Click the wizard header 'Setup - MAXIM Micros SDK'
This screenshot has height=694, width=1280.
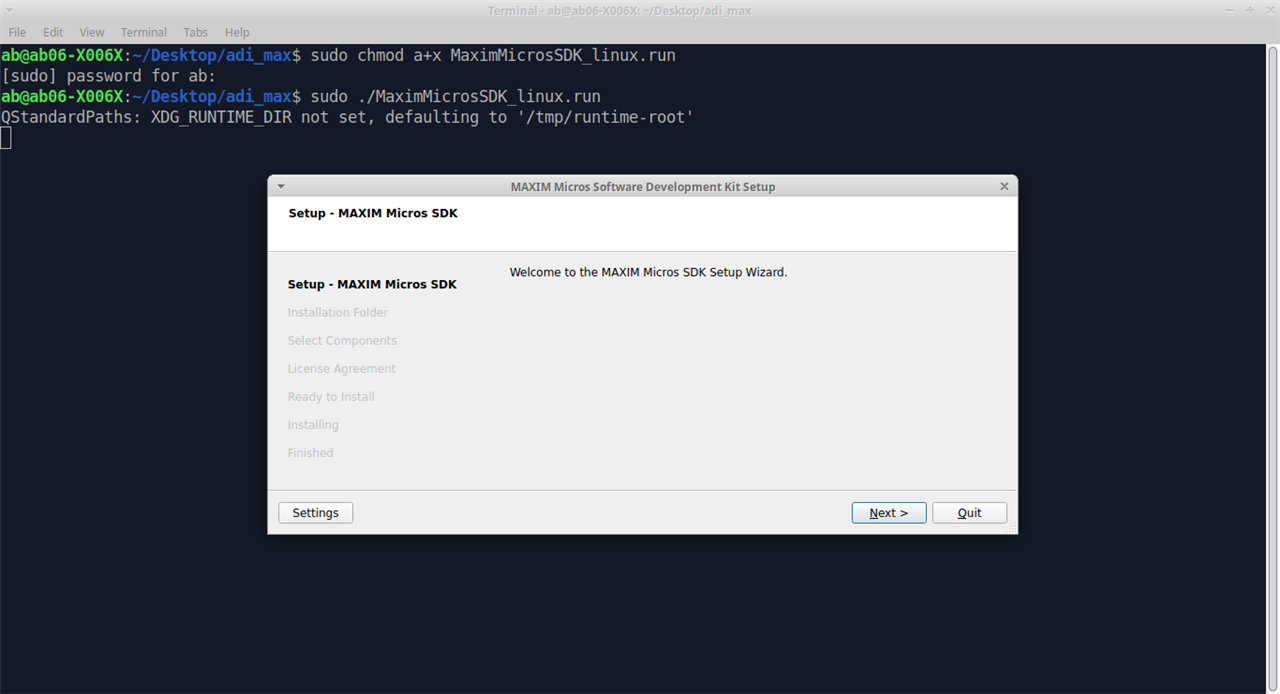373,213
